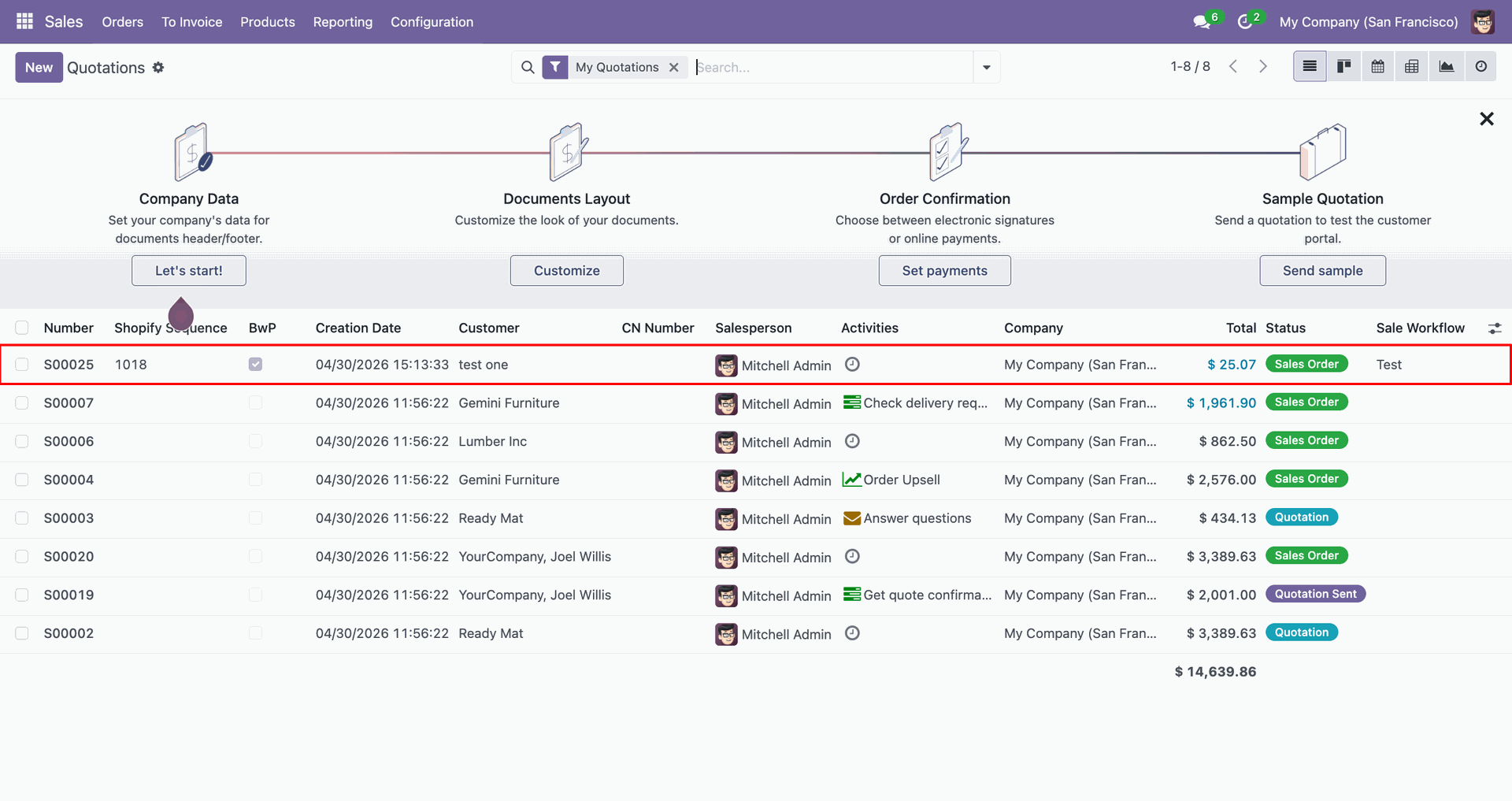The width and height of the screenshot is (1512, 801).
Task: Switch to kanban view
Action: [x=1344, y=67]
